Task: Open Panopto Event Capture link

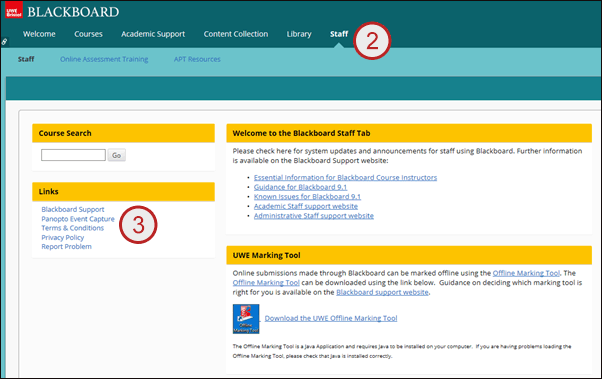Action: [x=78, y=219]
